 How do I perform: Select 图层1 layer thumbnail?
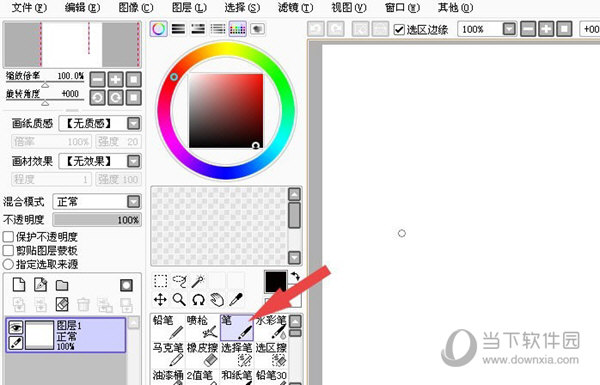(39, 335)
